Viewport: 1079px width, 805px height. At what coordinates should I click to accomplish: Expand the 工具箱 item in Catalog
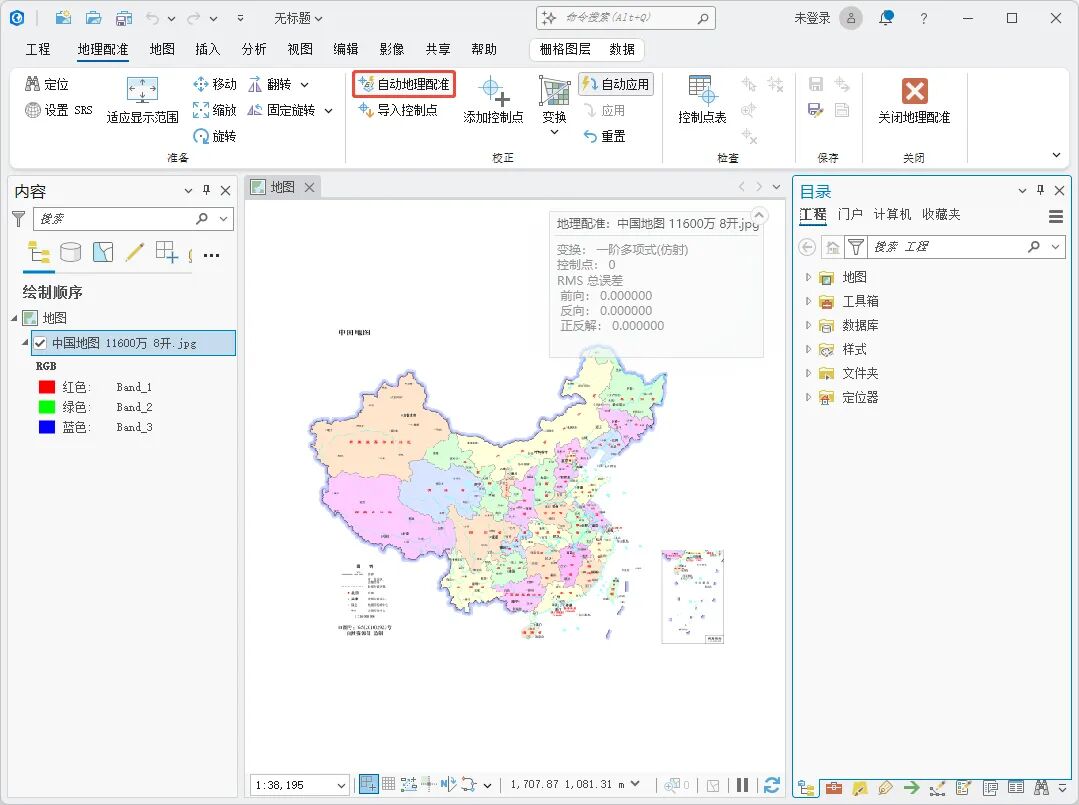(809, 301)
